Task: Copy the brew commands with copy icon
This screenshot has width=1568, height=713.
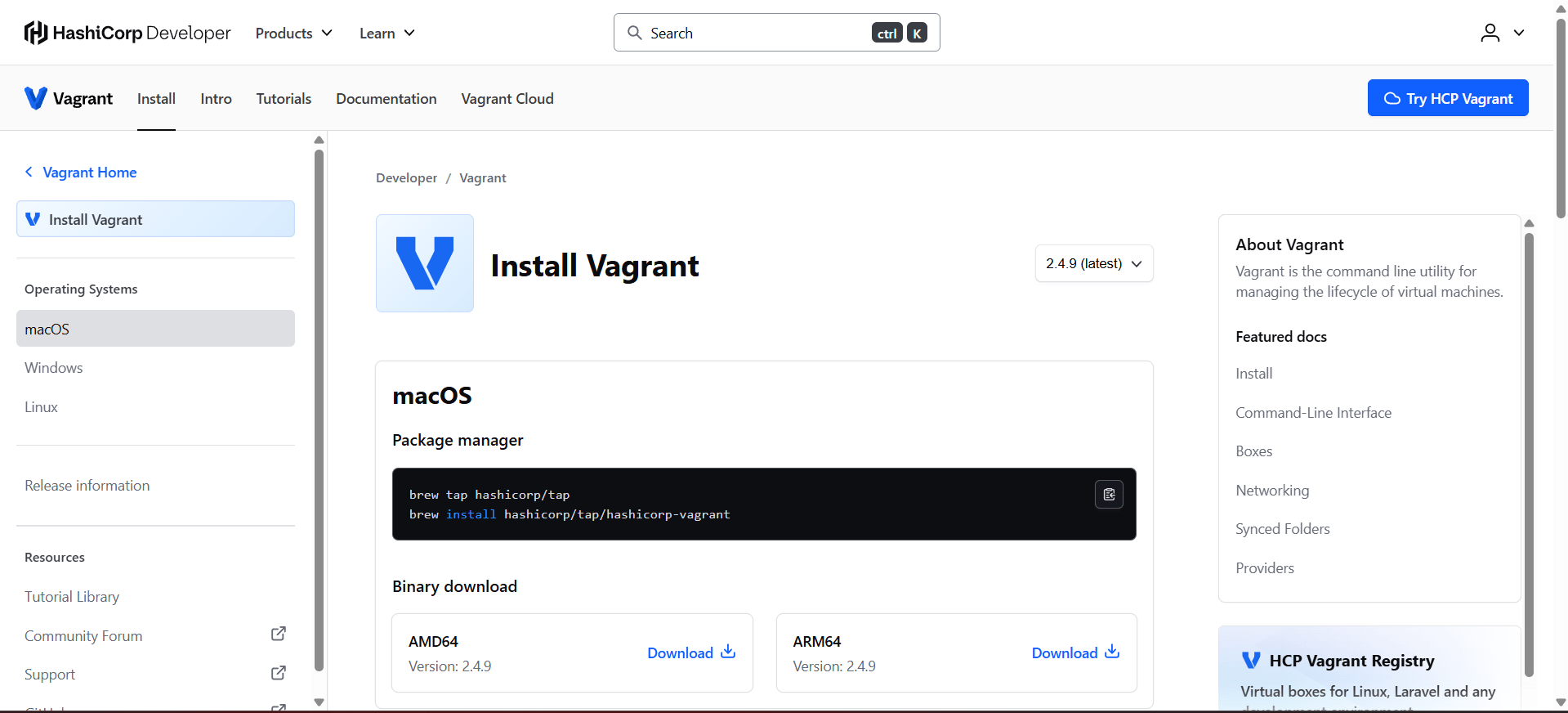Action: (1109, 494)
